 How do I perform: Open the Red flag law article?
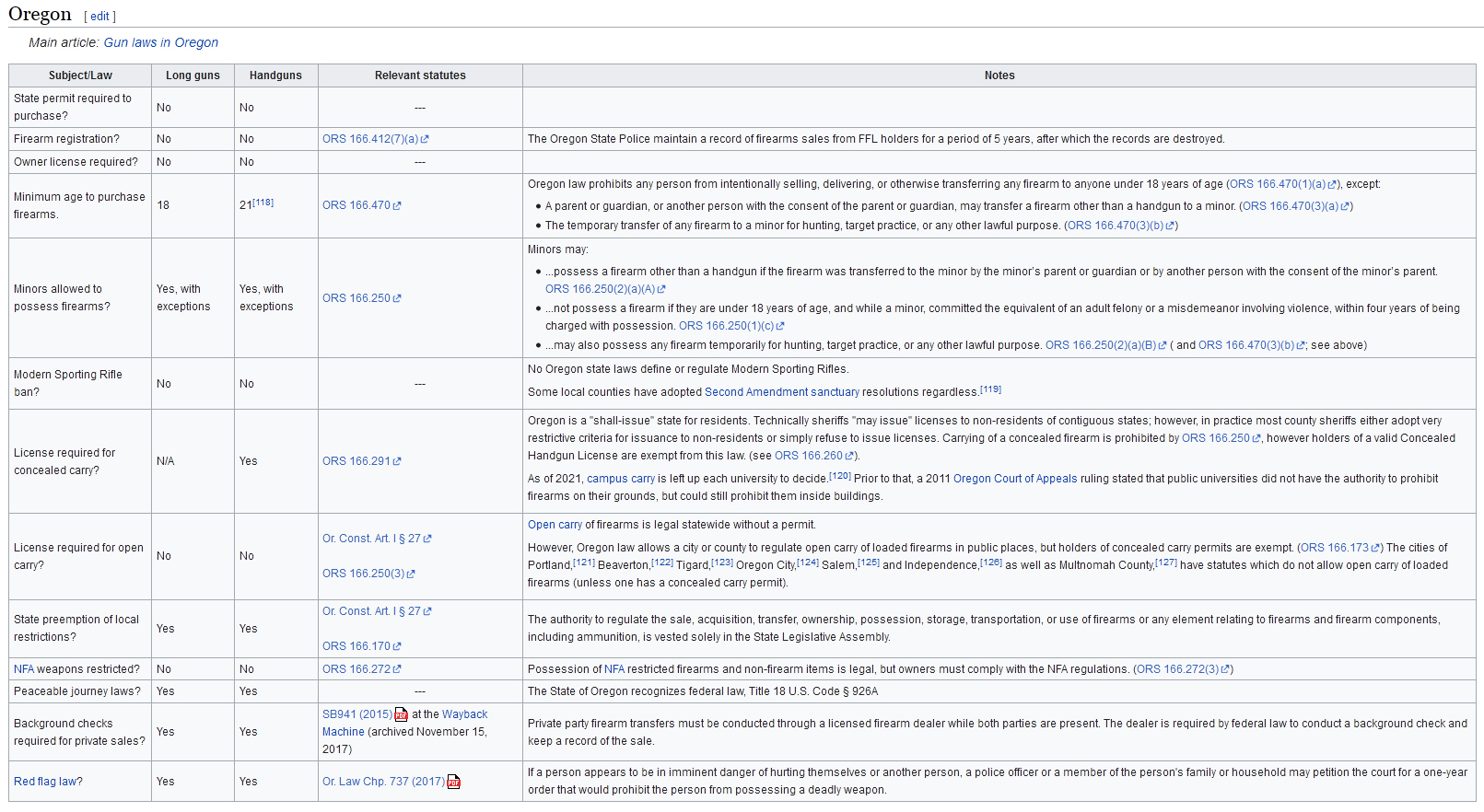point(45,782)
